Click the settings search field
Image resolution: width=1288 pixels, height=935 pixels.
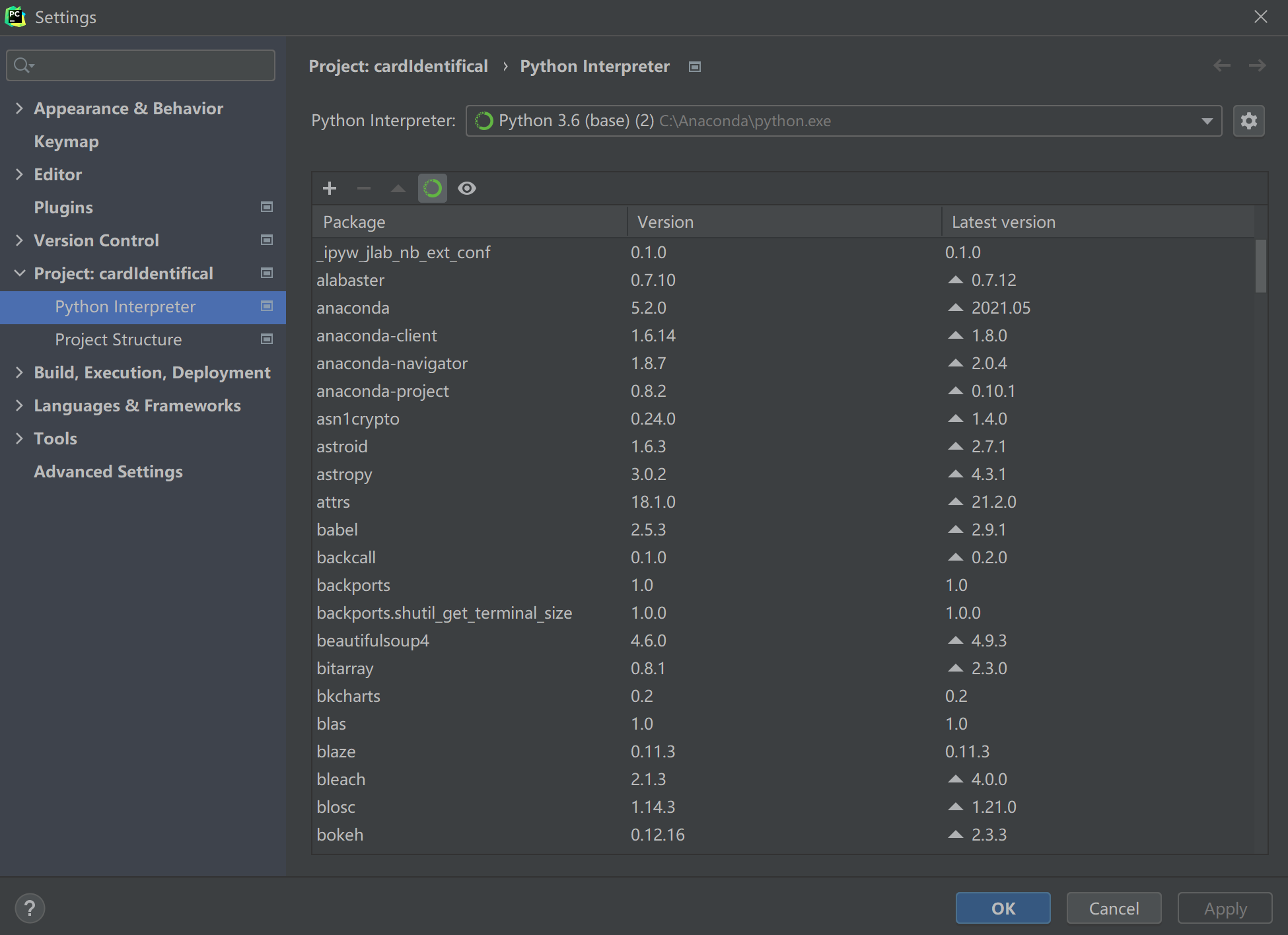click(x=141, y=65)
